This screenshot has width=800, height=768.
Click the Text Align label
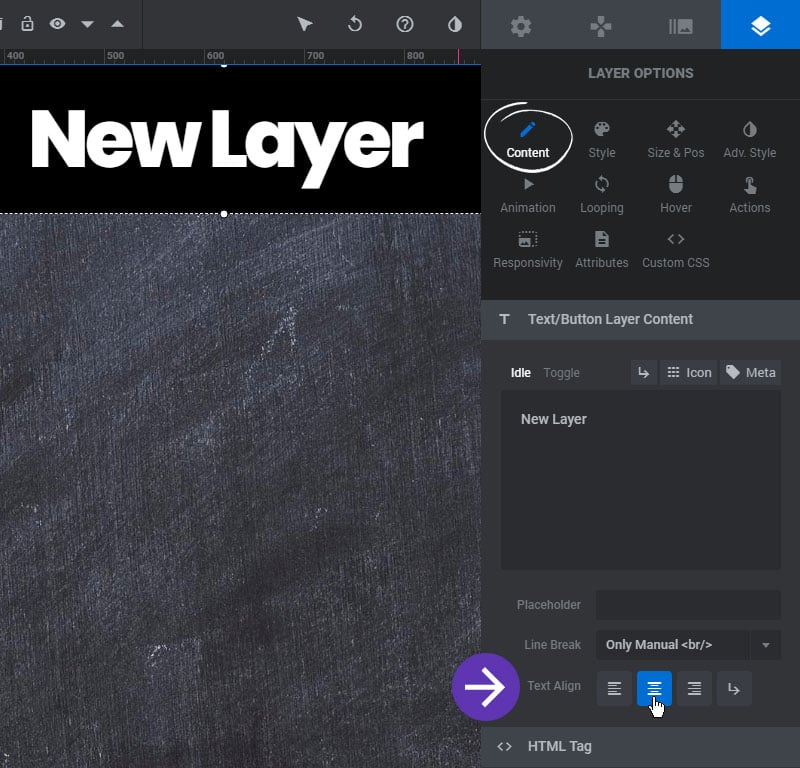click(x=554, y=686)
